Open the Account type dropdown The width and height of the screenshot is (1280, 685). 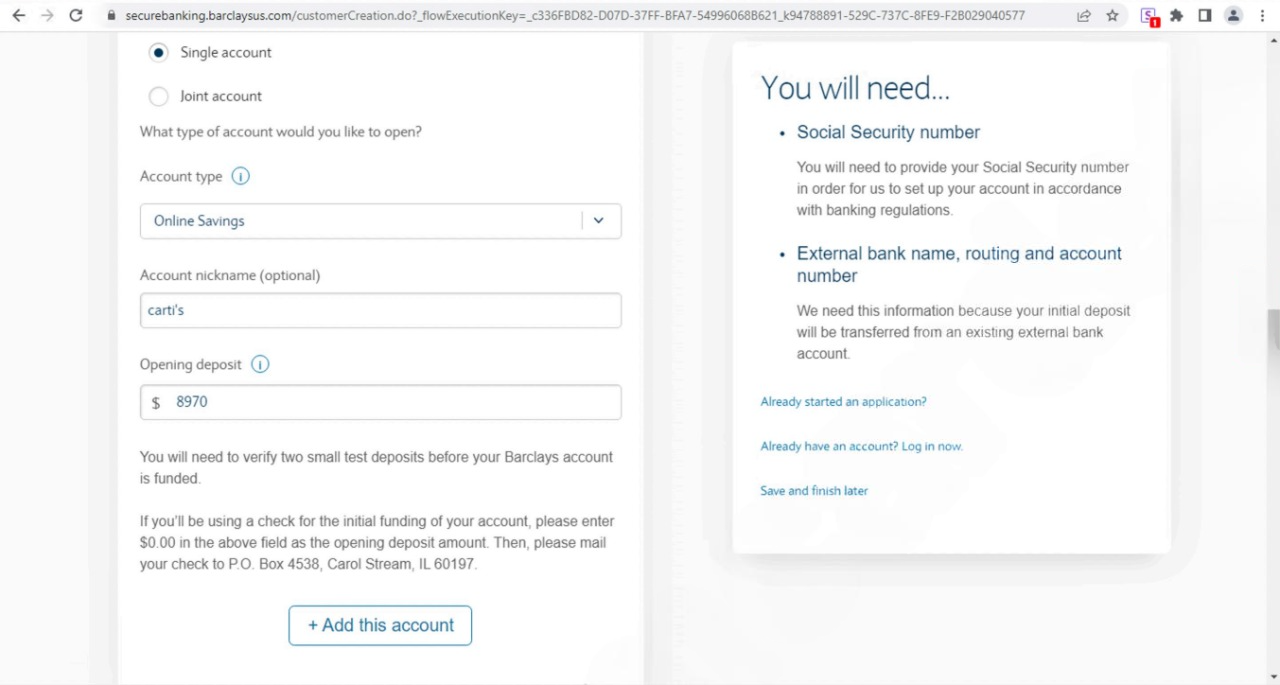click(x=380, y=221)
